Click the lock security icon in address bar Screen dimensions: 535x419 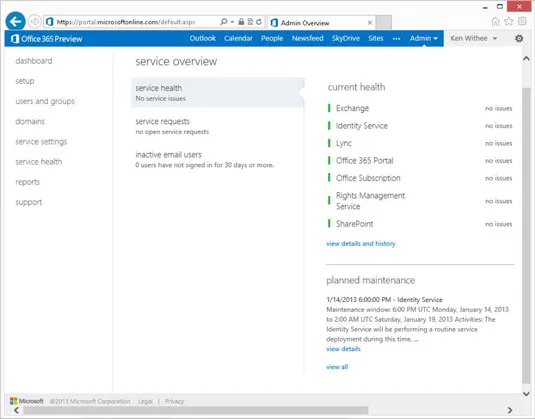241,22
